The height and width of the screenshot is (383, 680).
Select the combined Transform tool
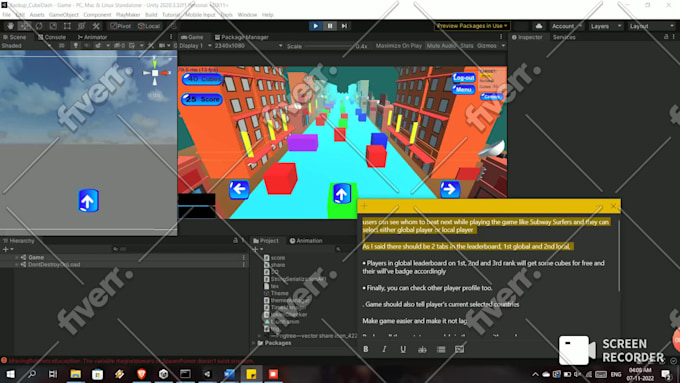tap(82, 26)
